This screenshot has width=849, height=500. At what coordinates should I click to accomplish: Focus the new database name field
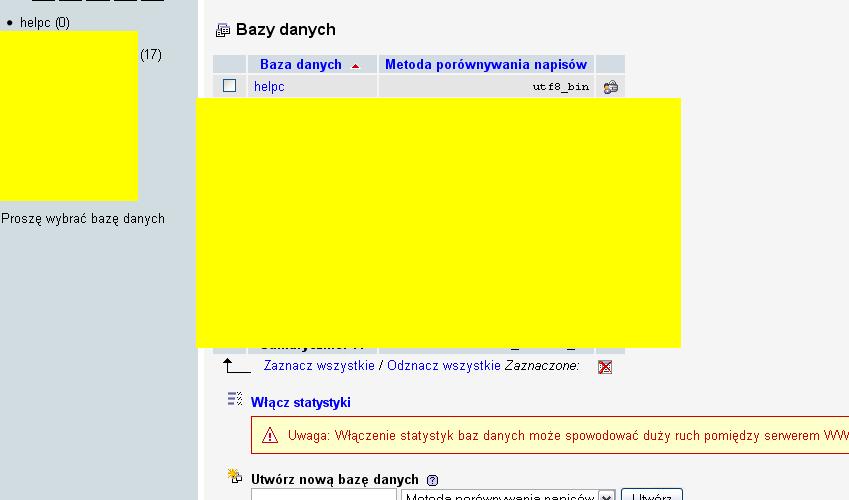tap(324, 495)
